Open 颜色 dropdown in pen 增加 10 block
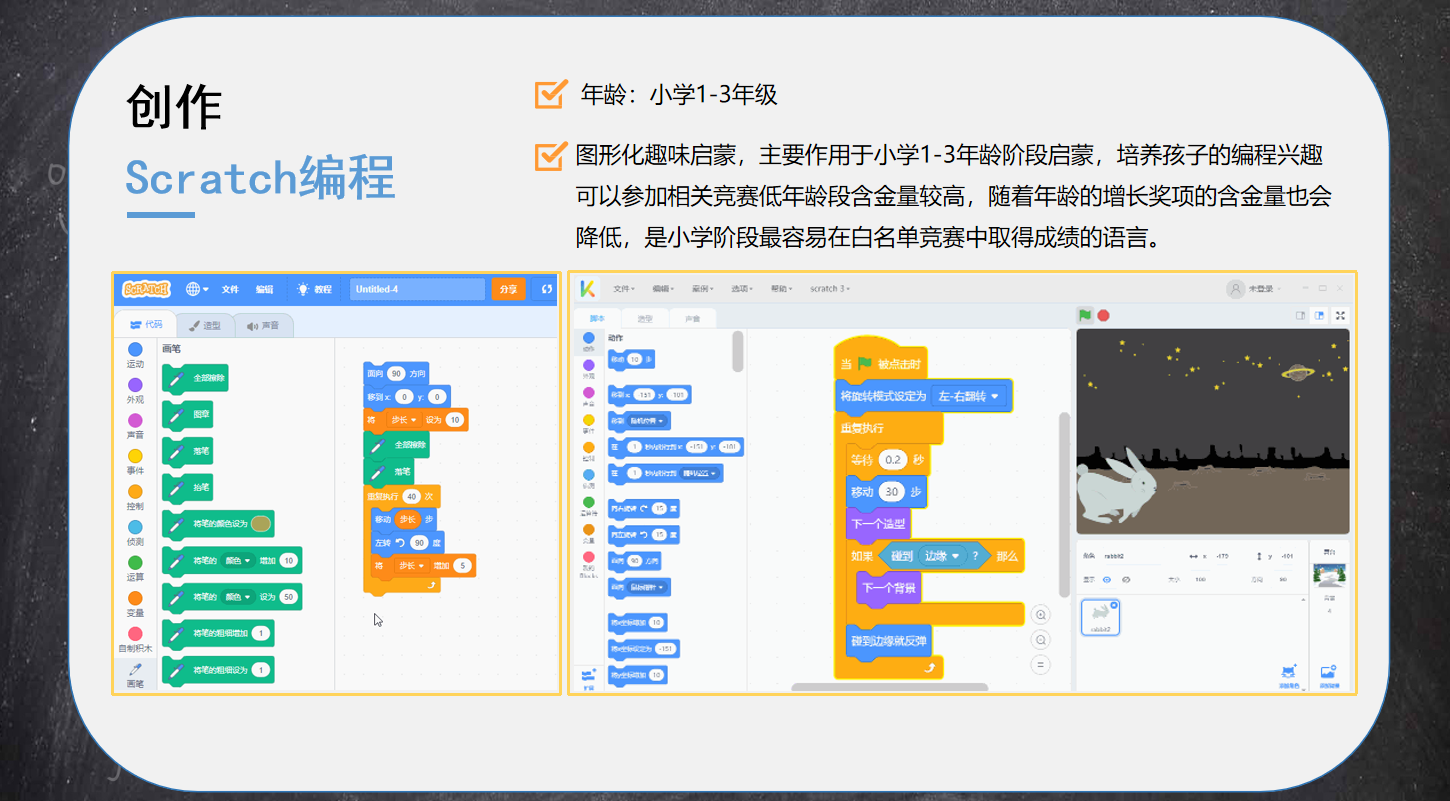The height and width of the screenshot is (801, 1450). click(x=238, y=561)
